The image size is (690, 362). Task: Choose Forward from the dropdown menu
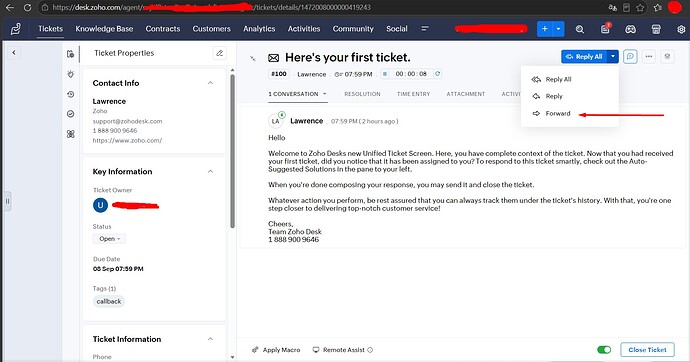(x=569, y=113)
